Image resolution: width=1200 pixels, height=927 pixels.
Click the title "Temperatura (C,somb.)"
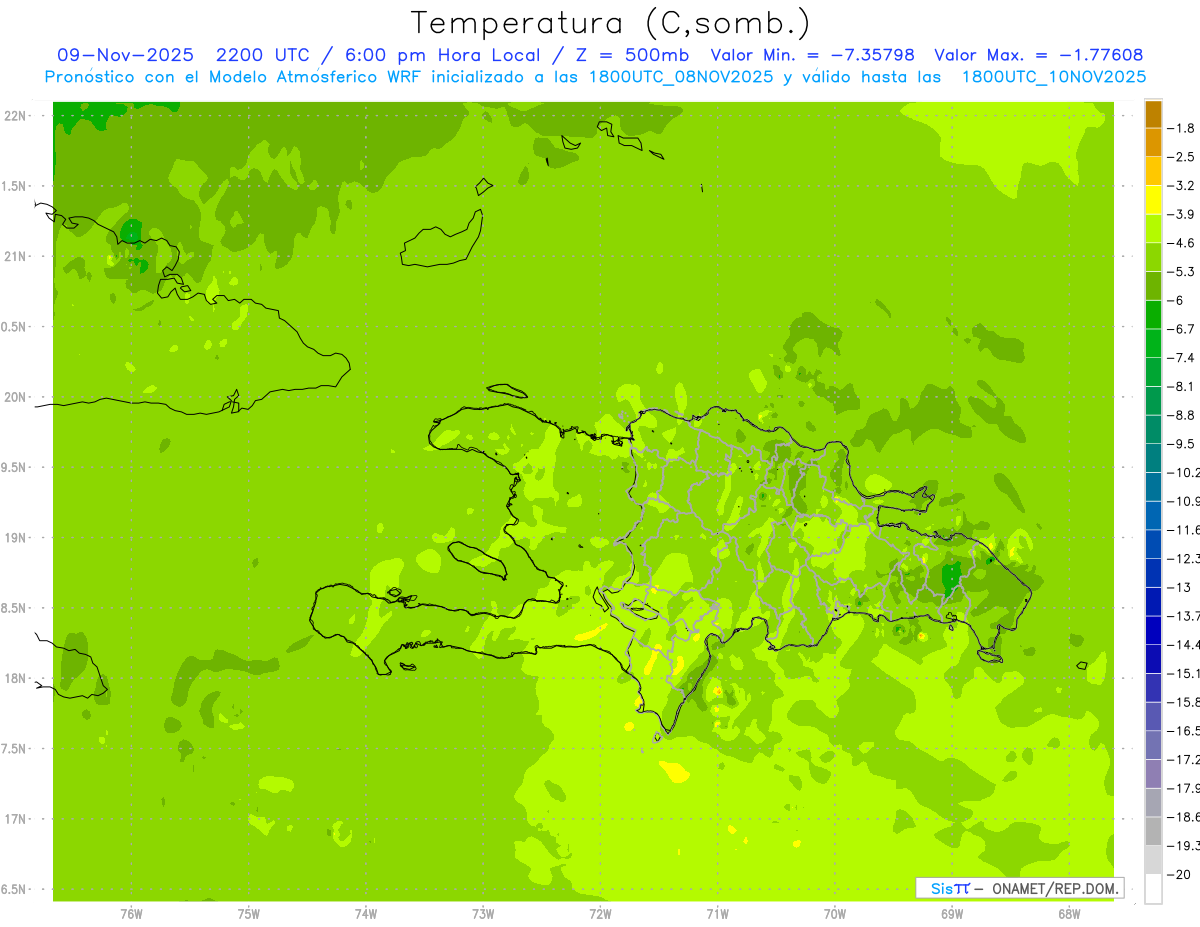pos(610,23)
